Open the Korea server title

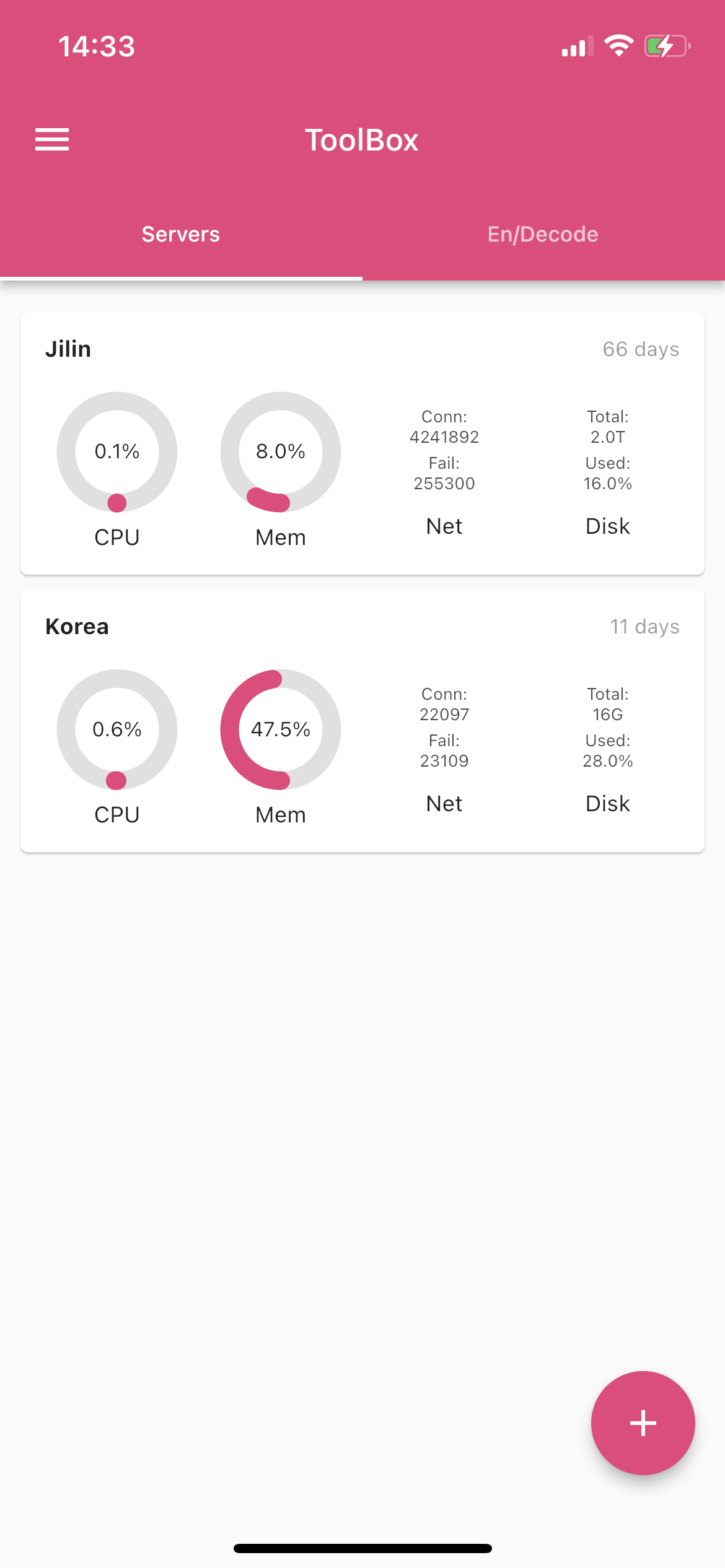click(77, 627)
